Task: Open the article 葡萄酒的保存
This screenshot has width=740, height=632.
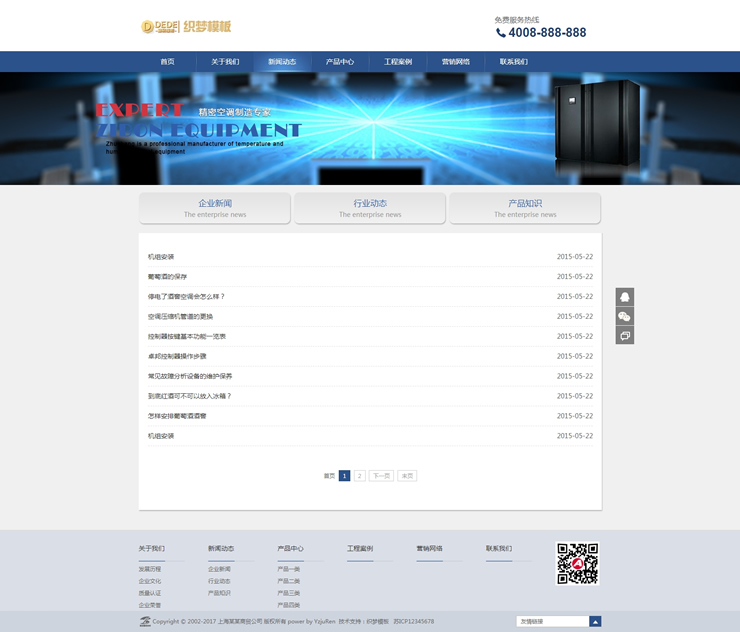Action: tap(167, 277)
